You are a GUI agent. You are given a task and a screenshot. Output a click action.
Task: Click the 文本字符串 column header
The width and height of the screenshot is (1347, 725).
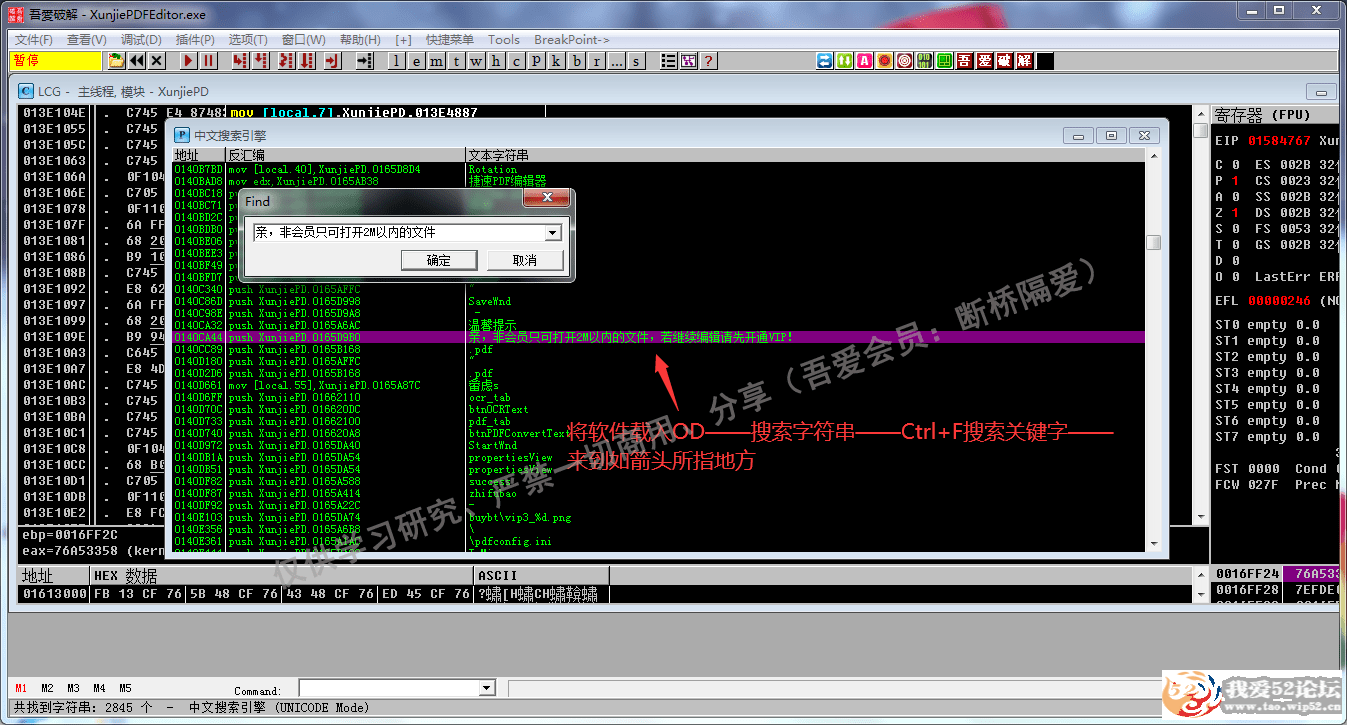[805, 155]
